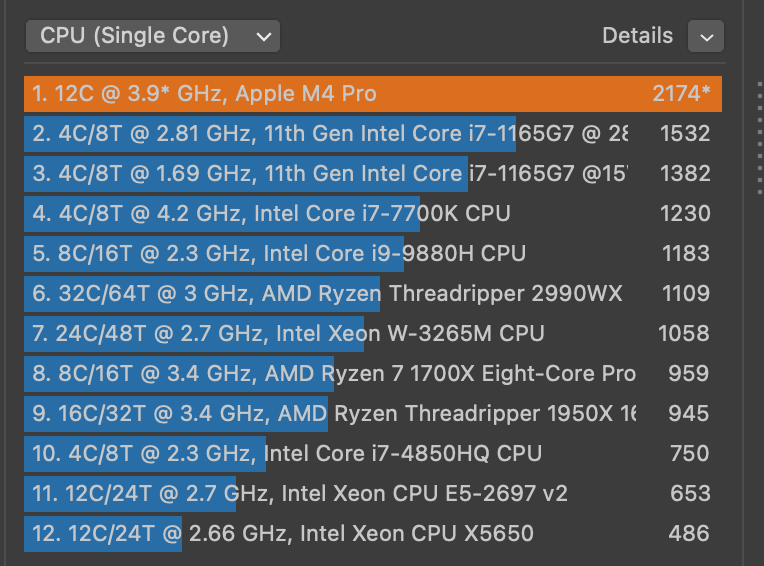This screenshot has width=764, height=566.
Task: Open the CPU (Single Core) dropdown
Action: click(153, 37)
